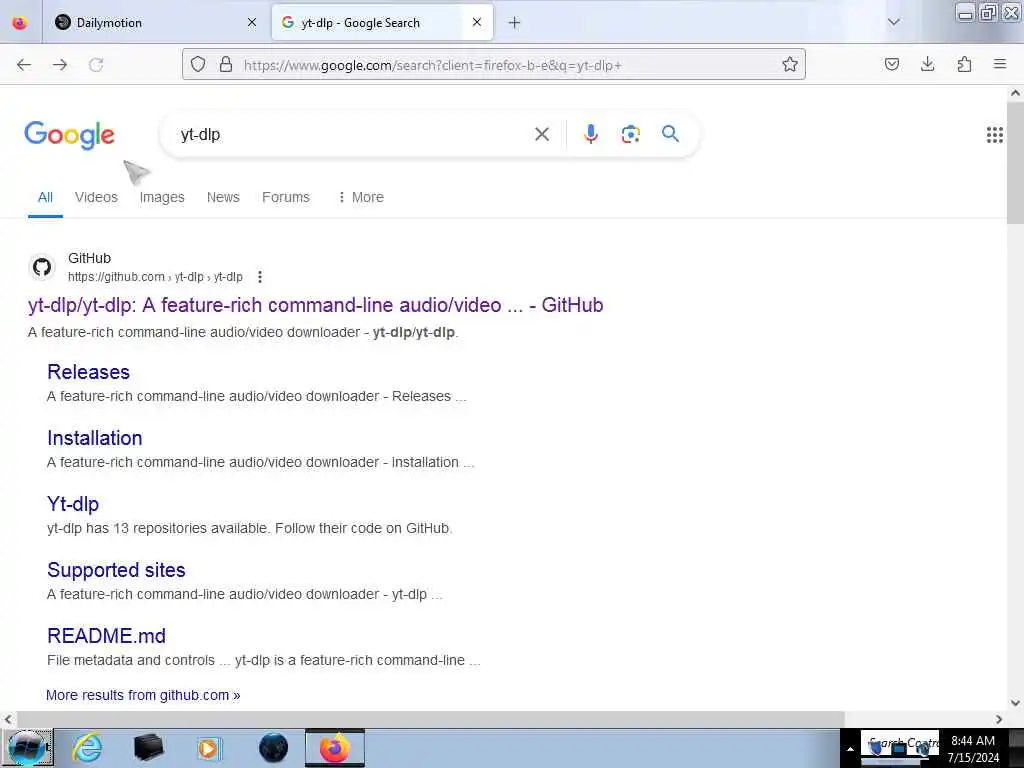
Task: Select the yt-dlp Google Search tab
Action: [382, 23]
